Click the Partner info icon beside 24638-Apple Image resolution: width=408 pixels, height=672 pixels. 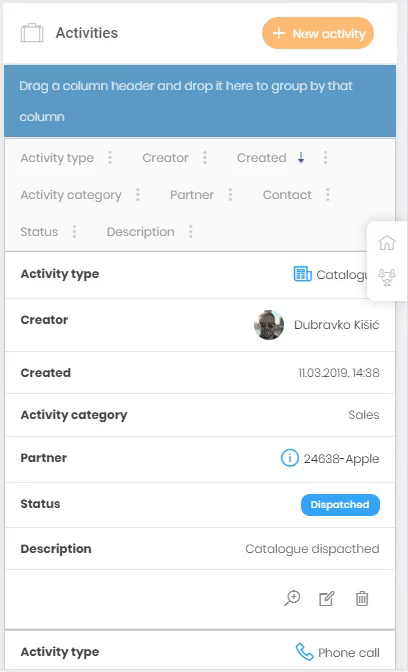290,458
